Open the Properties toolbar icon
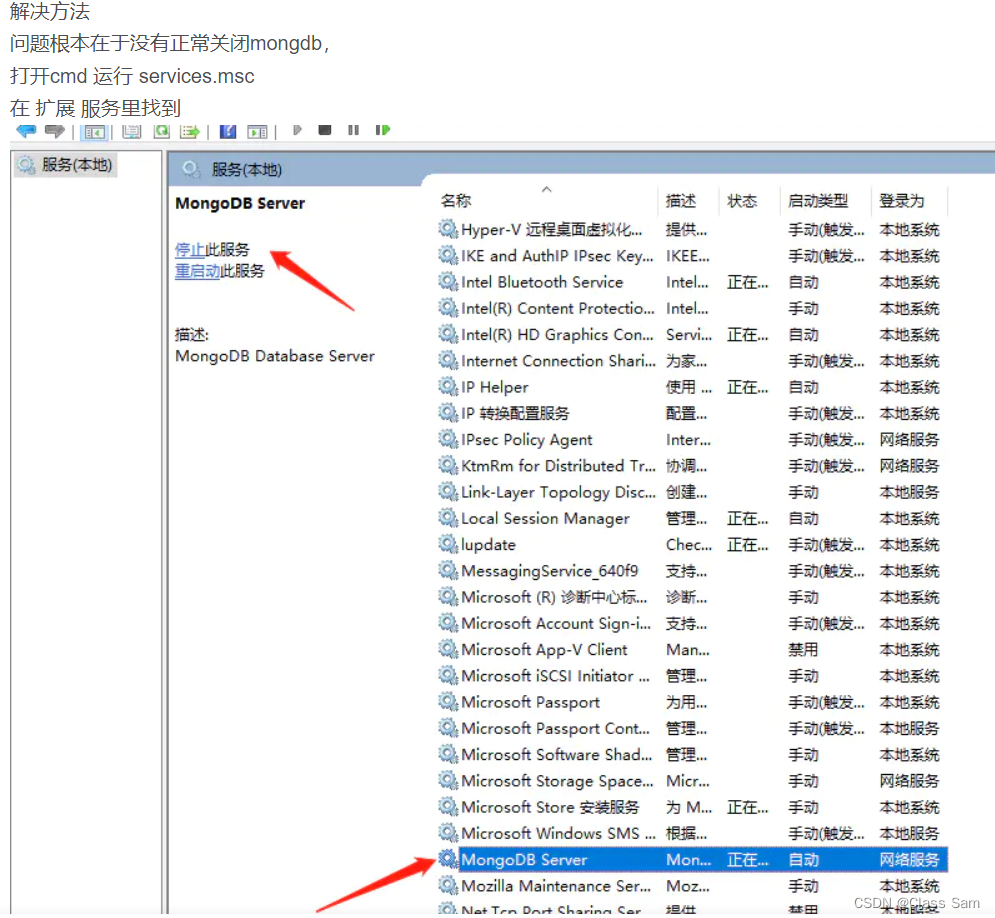This screenshot has width=995, height=918. pos(131,131)
